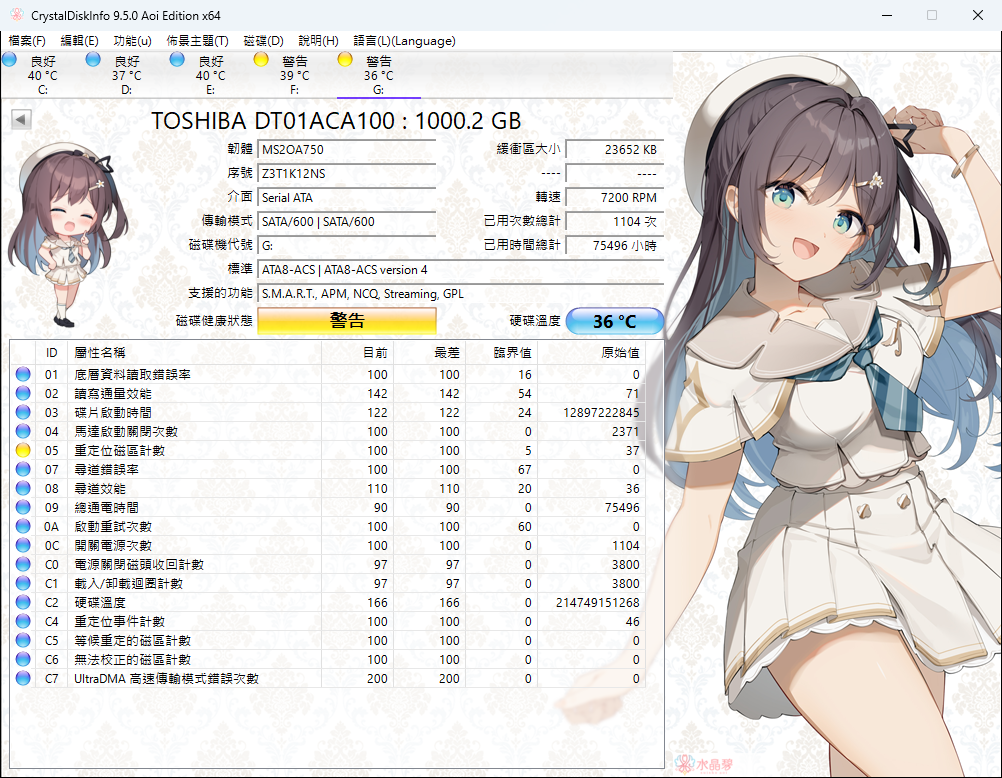Click the CrystalDiskInfo title bar app icon
The height and width of the screenshot is (778, 1002).
tap(17, 15)
